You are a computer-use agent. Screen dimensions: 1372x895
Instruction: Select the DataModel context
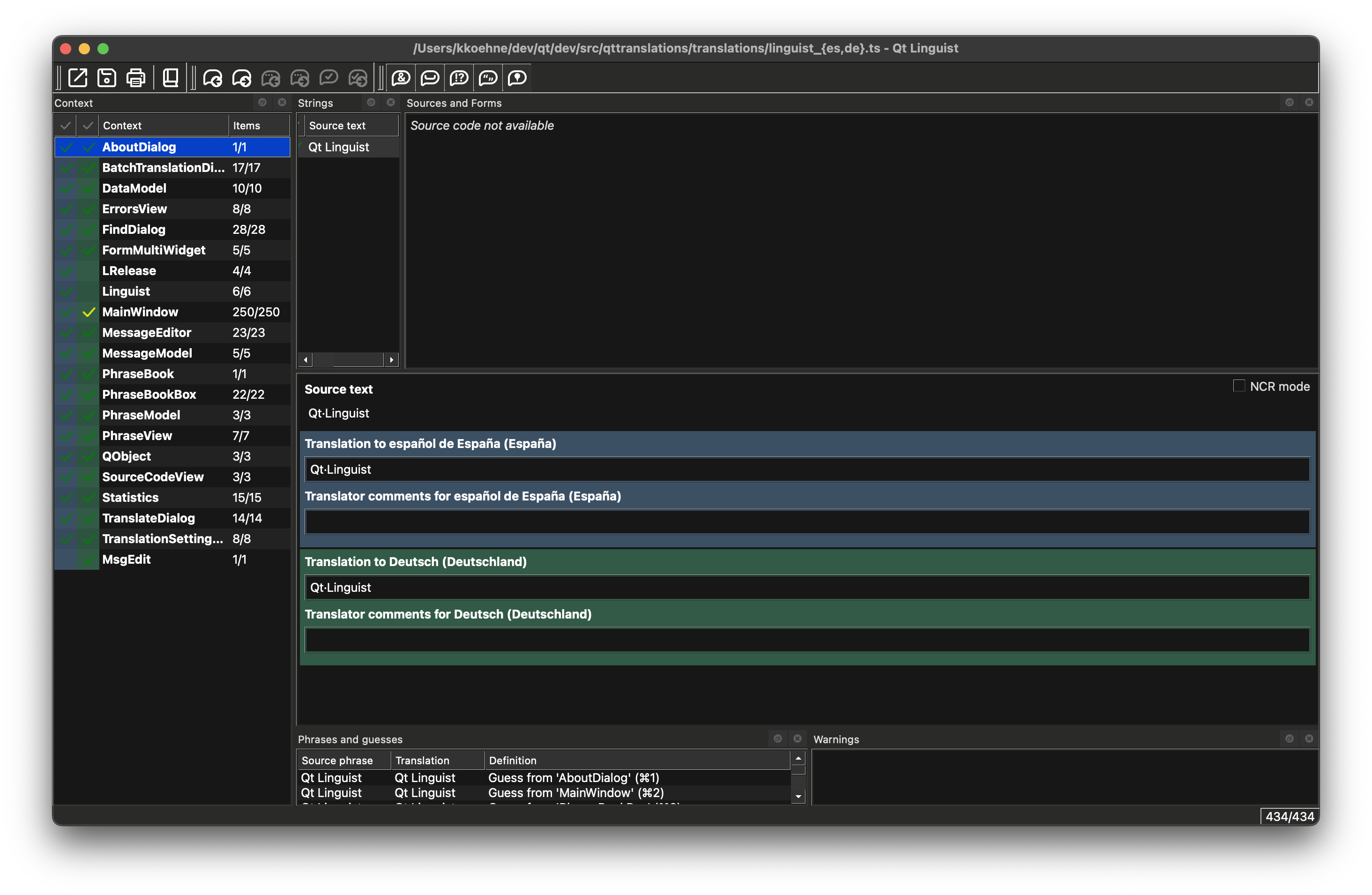click(x=172, y=188)
